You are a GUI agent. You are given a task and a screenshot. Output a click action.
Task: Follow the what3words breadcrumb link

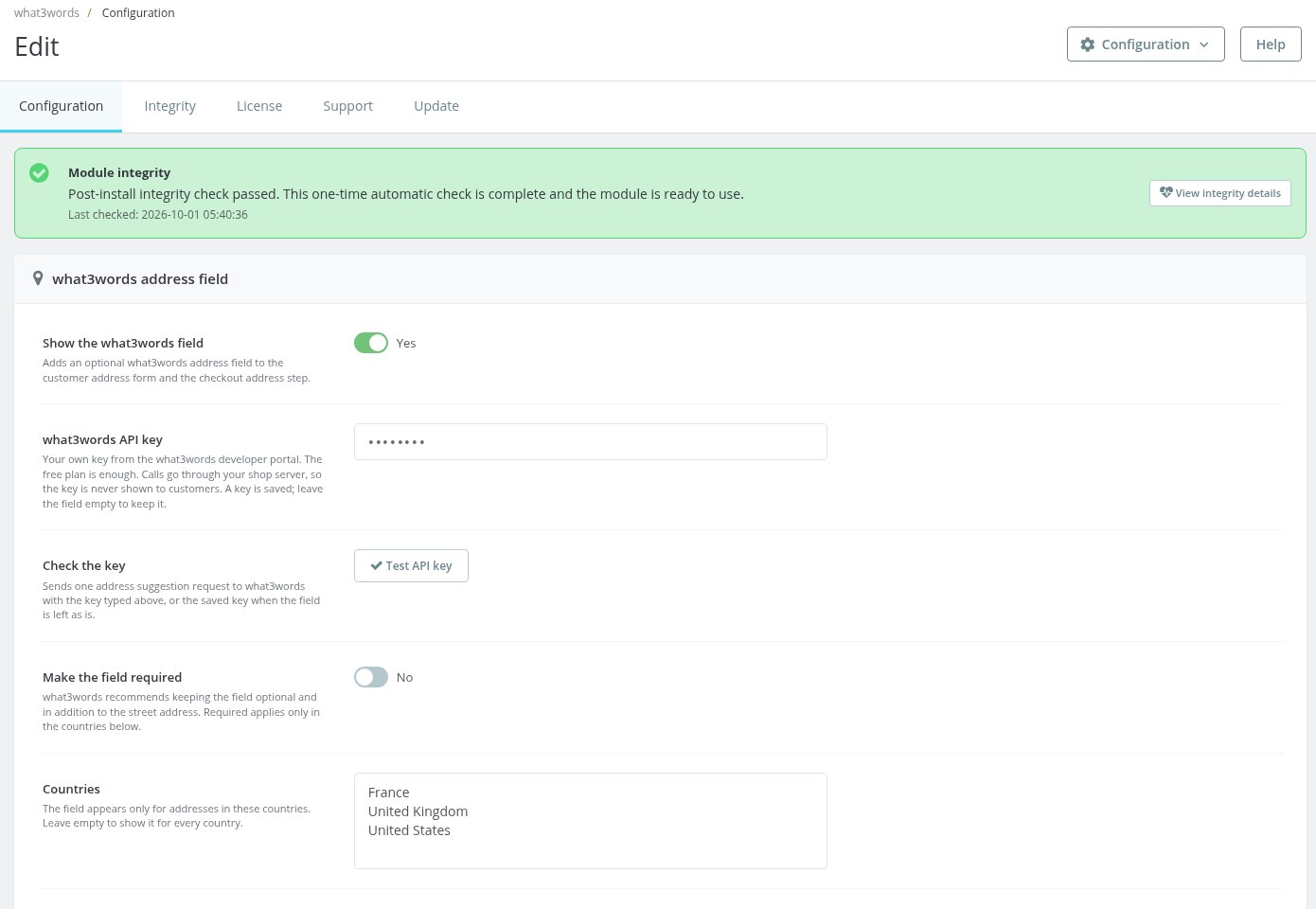tap(46, 12)
